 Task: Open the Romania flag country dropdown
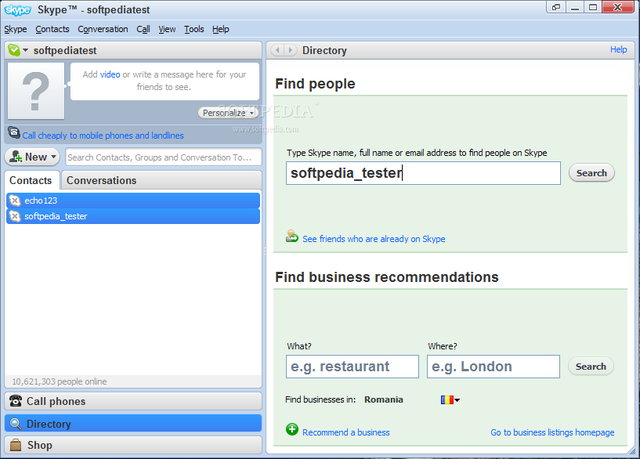tap(450, 400)
